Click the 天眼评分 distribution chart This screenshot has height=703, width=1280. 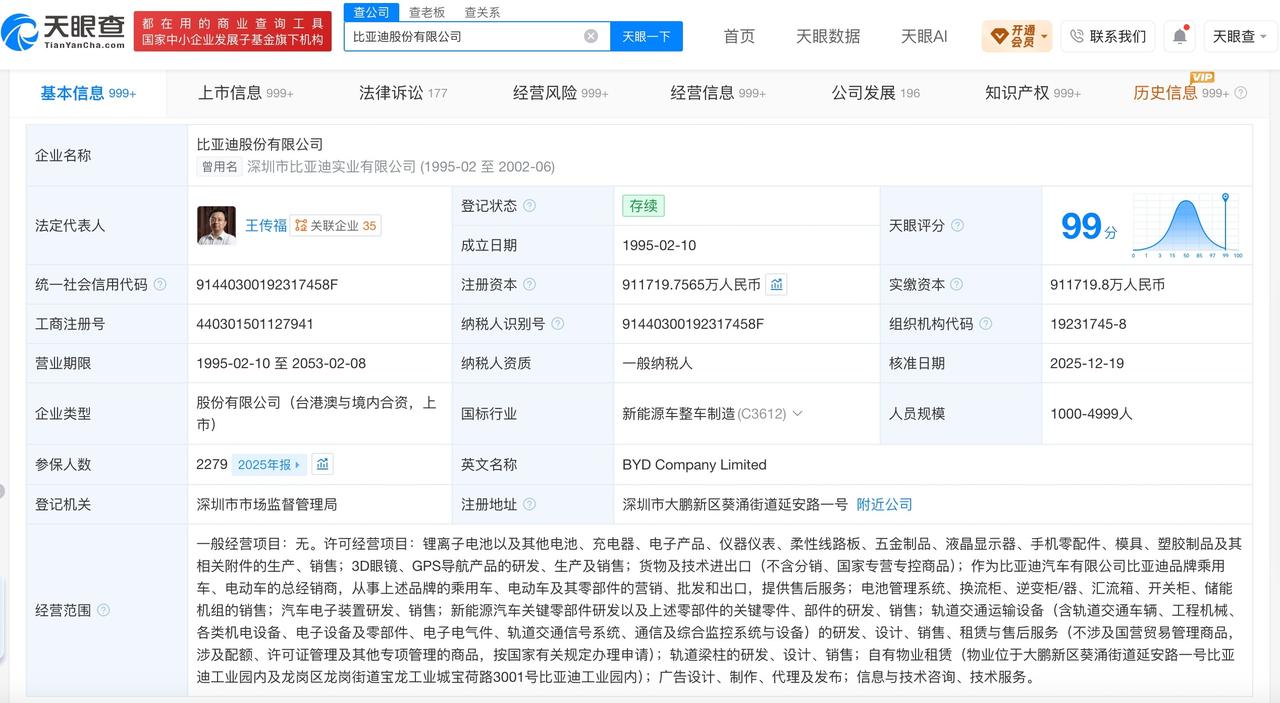(1186, 226)
